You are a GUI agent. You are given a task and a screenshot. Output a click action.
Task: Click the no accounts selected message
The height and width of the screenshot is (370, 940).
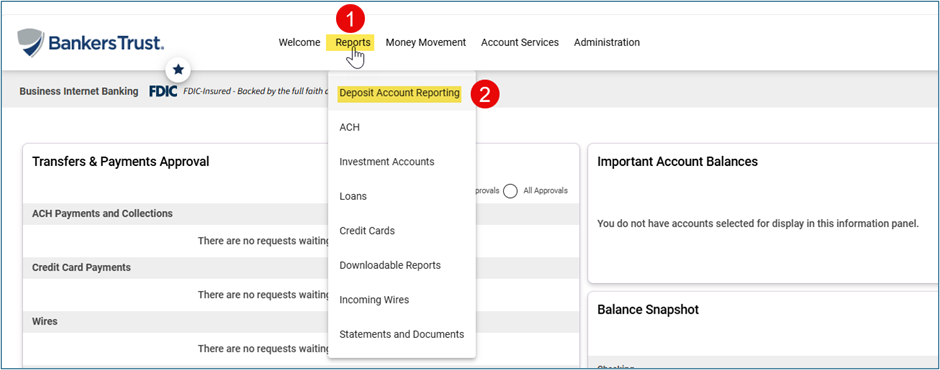(758, 224)
